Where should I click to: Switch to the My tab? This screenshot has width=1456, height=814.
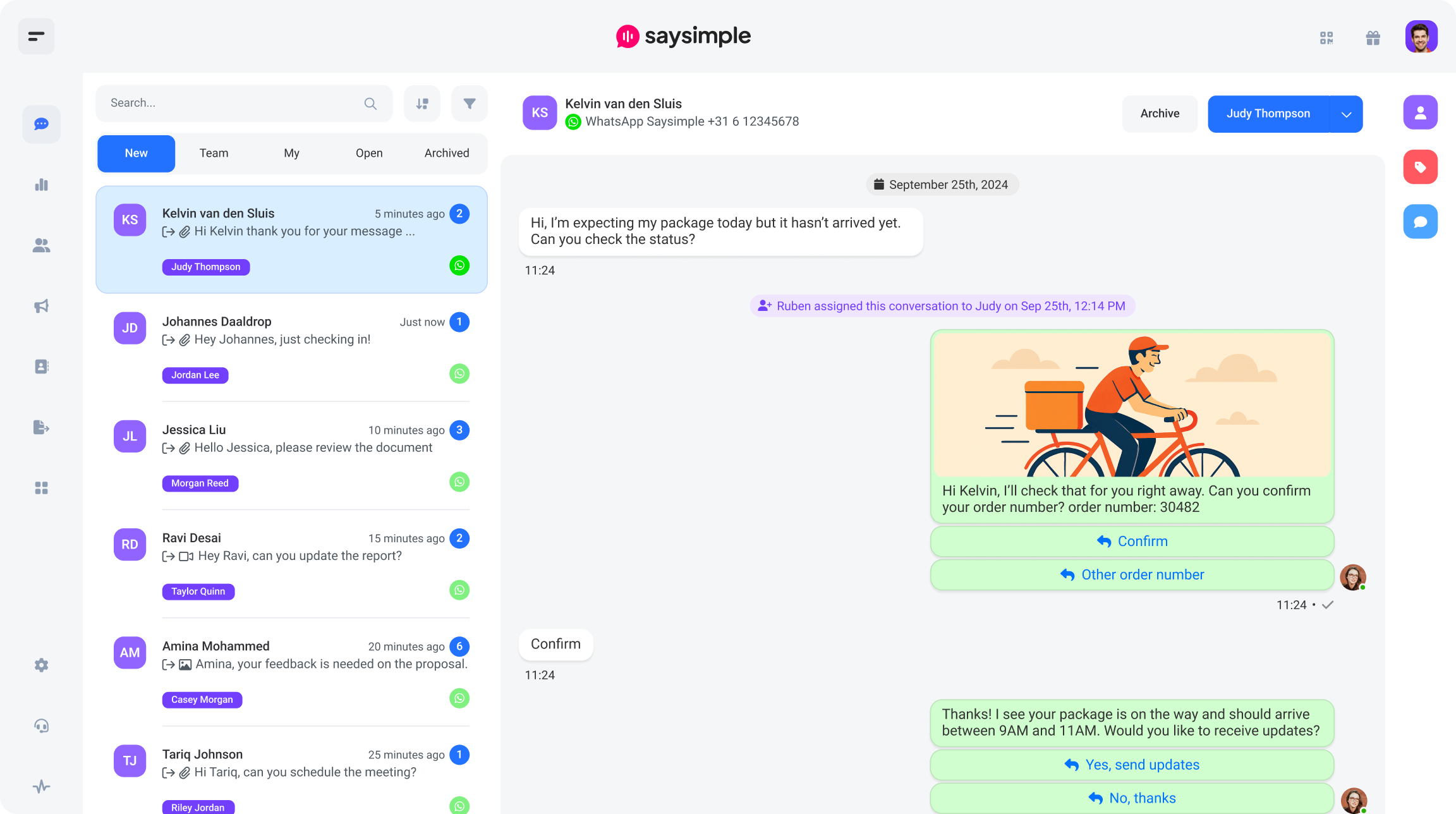[x=291, y=154]
